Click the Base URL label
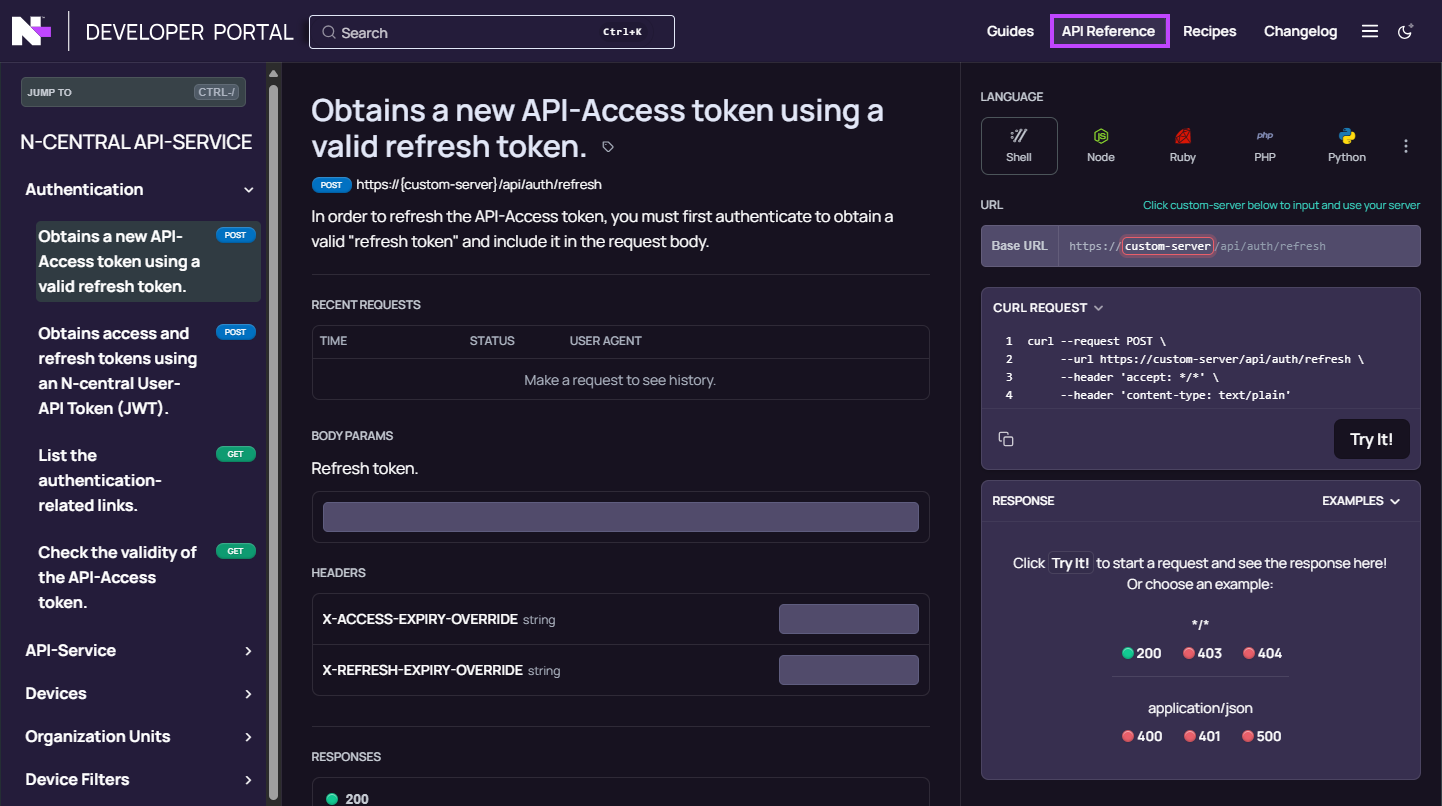Image resolution: width=1442 pixels, height=806 pixels. [x=1020, y=246]
